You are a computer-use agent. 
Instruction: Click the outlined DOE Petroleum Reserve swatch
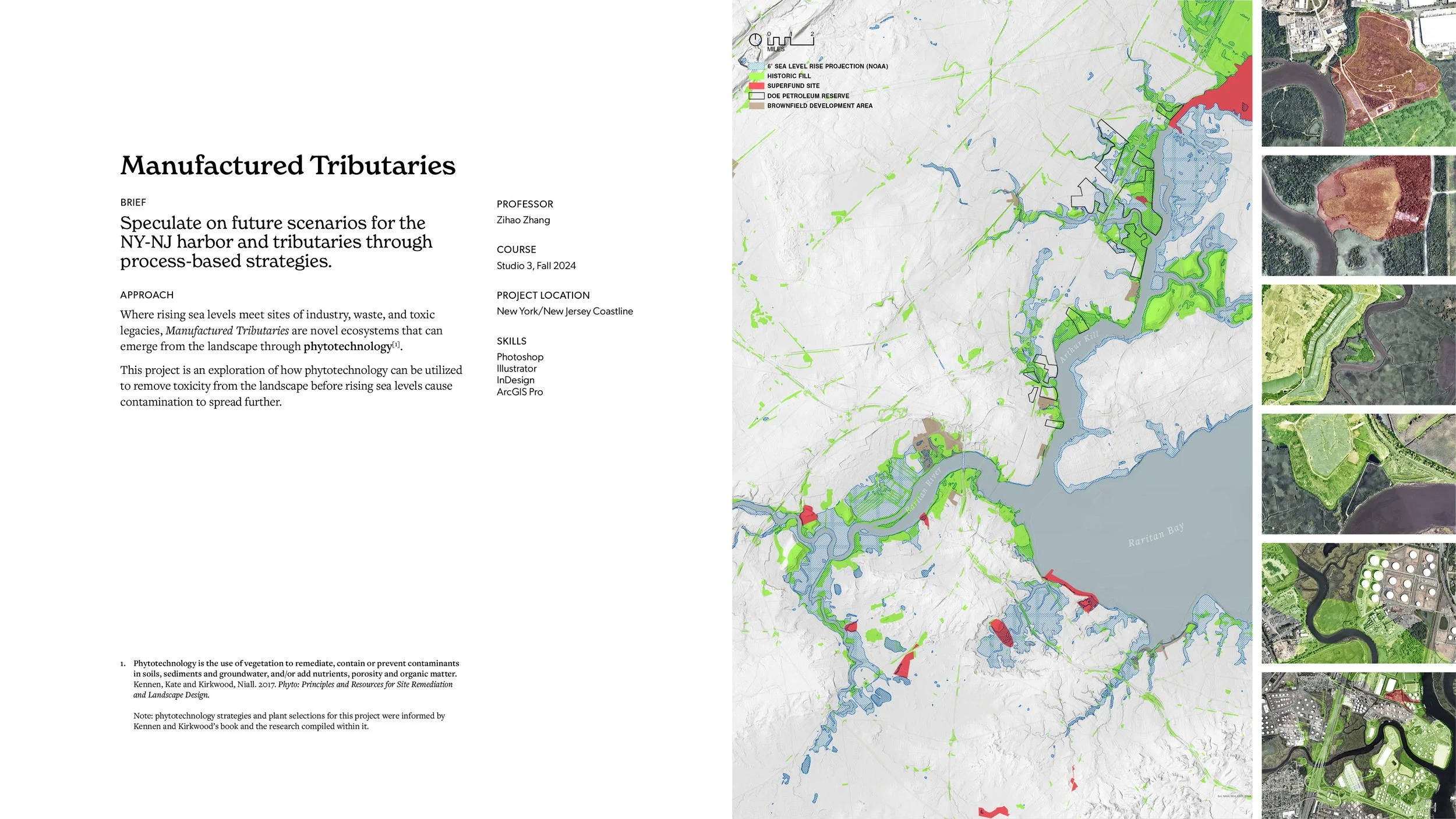[756, 96]
